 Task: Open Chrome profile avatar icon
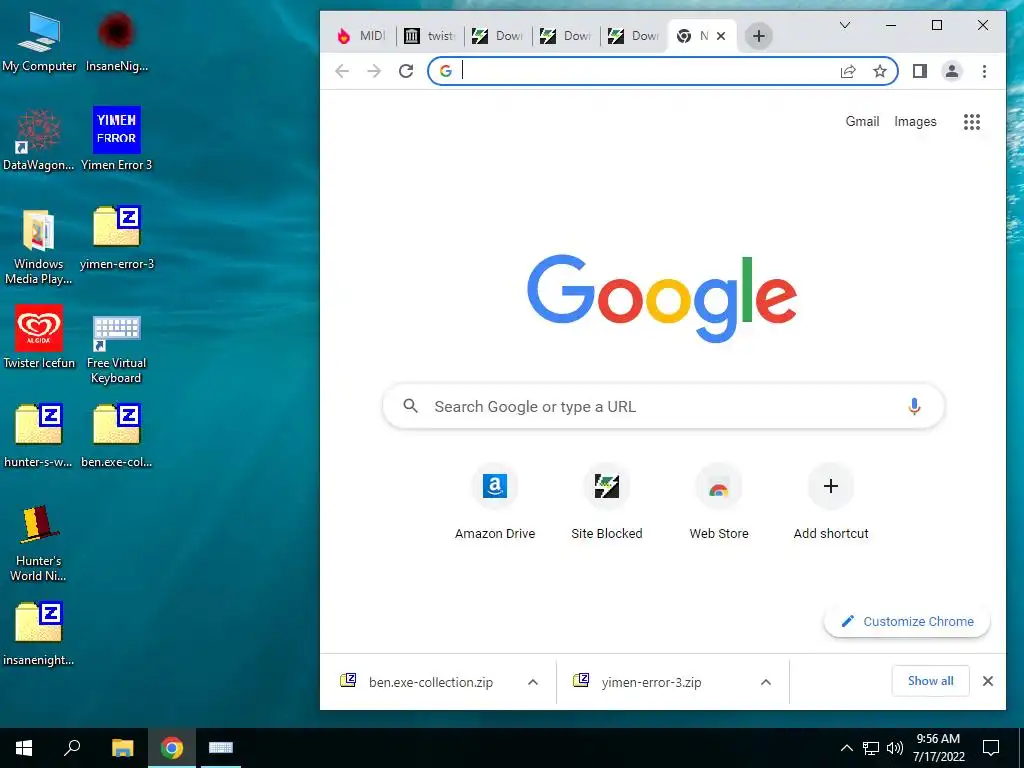click(x=952, y=71)
